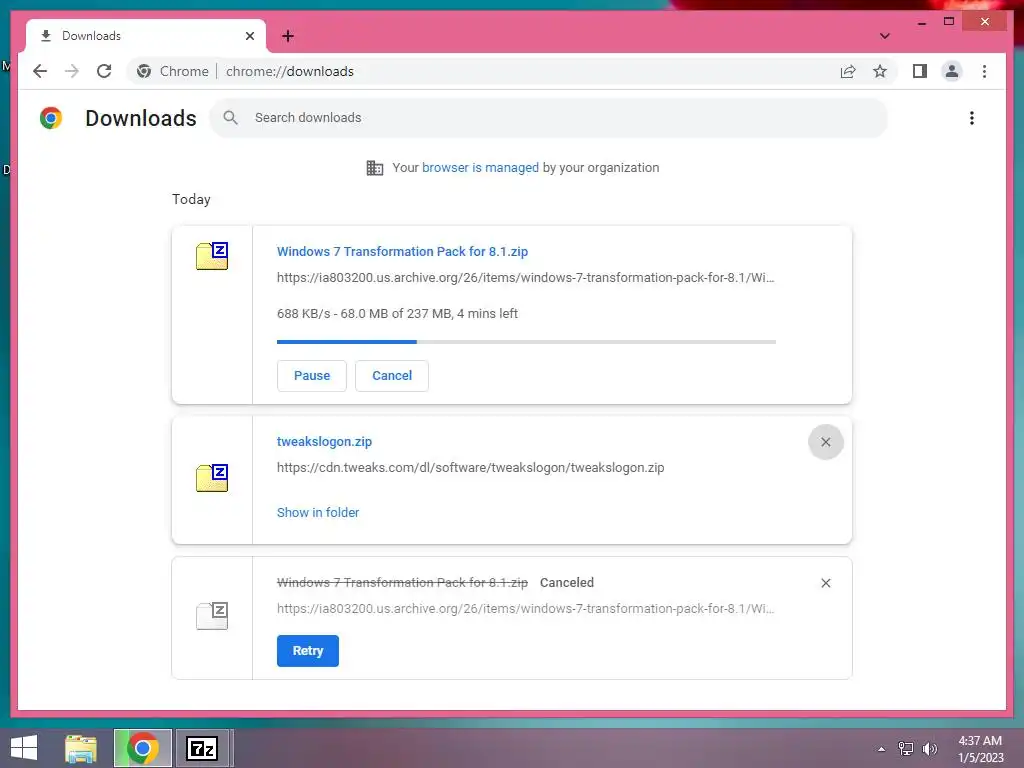
Task: Select the Downloads tab
Action: pos(146,36)
